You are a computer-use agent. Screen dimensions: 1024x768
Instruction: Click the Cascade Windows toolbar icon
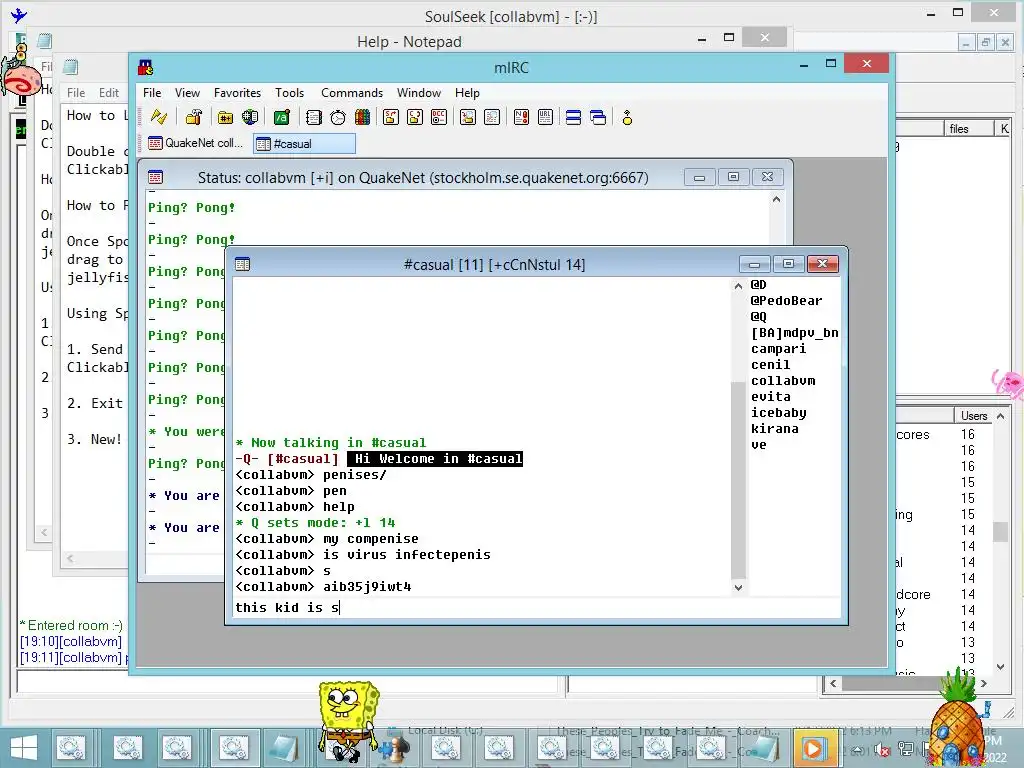click(x=598, y=118)
